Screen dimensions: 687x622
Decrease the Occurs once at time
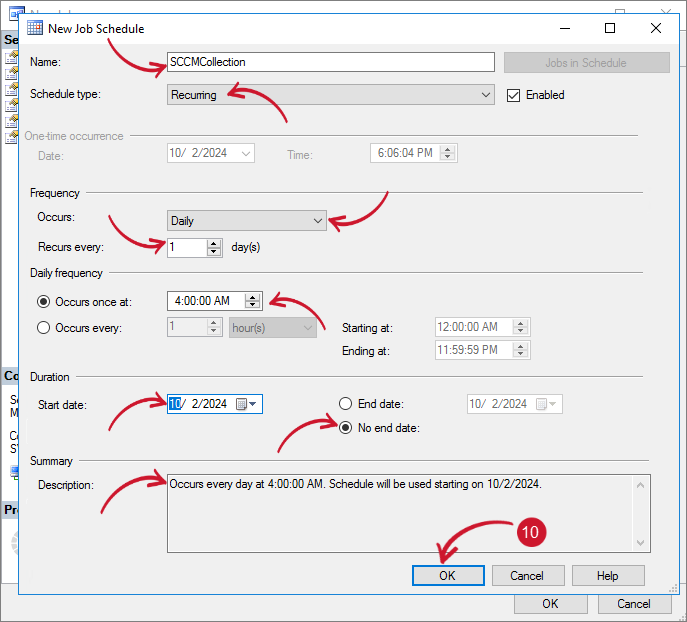click(x=253, y=306)
